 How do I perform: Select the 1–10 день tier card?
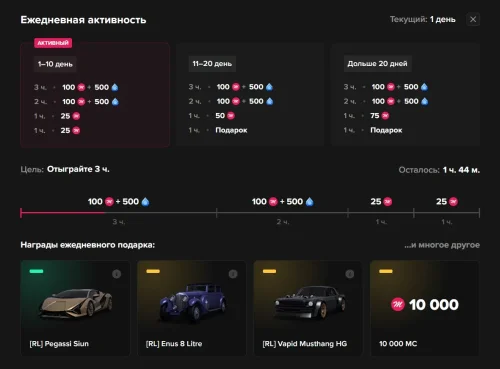[x=95, y=95]
